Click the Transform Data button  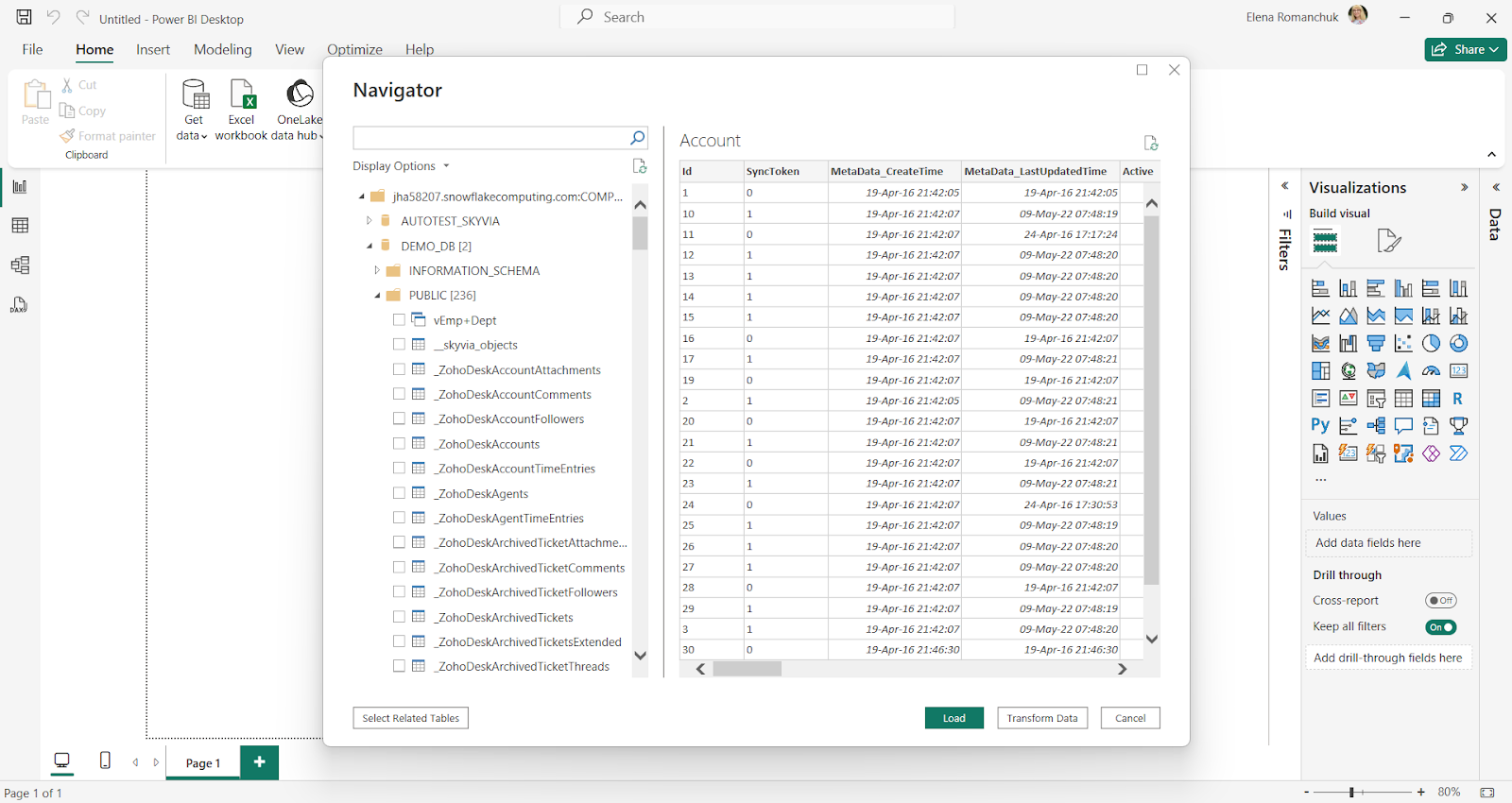[x=1041, y=718]
